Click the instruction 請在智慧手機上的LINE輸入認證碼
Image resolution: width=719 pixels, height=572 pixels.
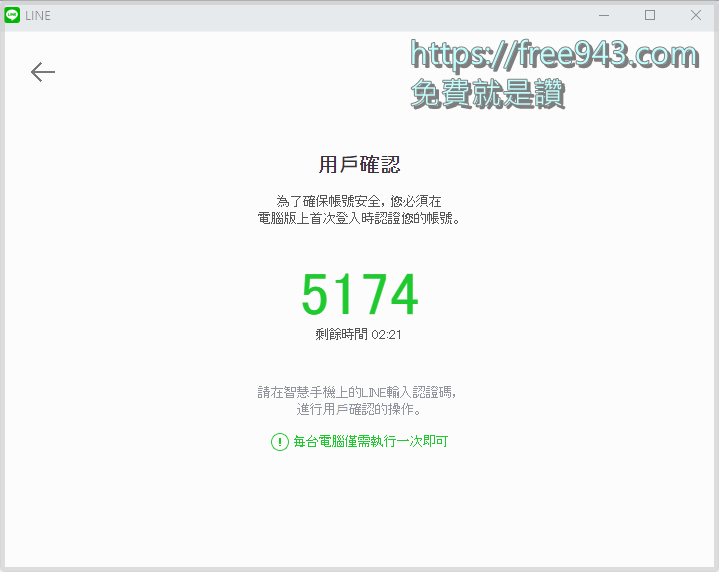click(x=355, y=392)
